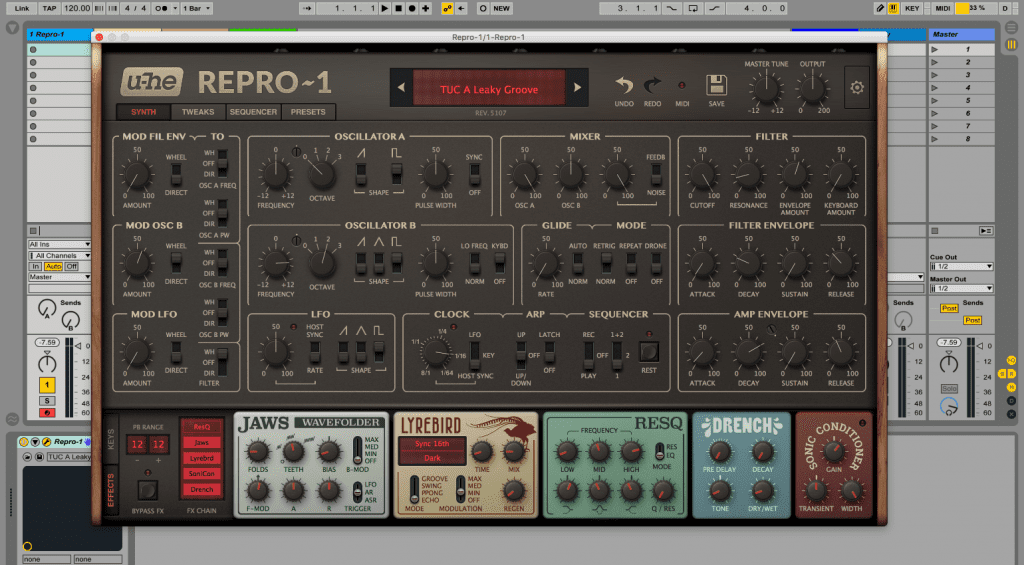Open the Cue Out dropdown
Screen dimensions: 1024x565
pyautogui.click(x=960, y=266)
